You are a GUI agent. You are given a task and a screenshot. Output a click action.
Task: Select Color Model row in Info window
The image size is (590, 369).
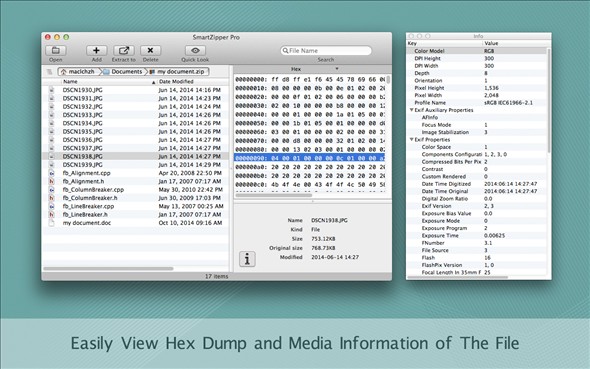point(477,51)
